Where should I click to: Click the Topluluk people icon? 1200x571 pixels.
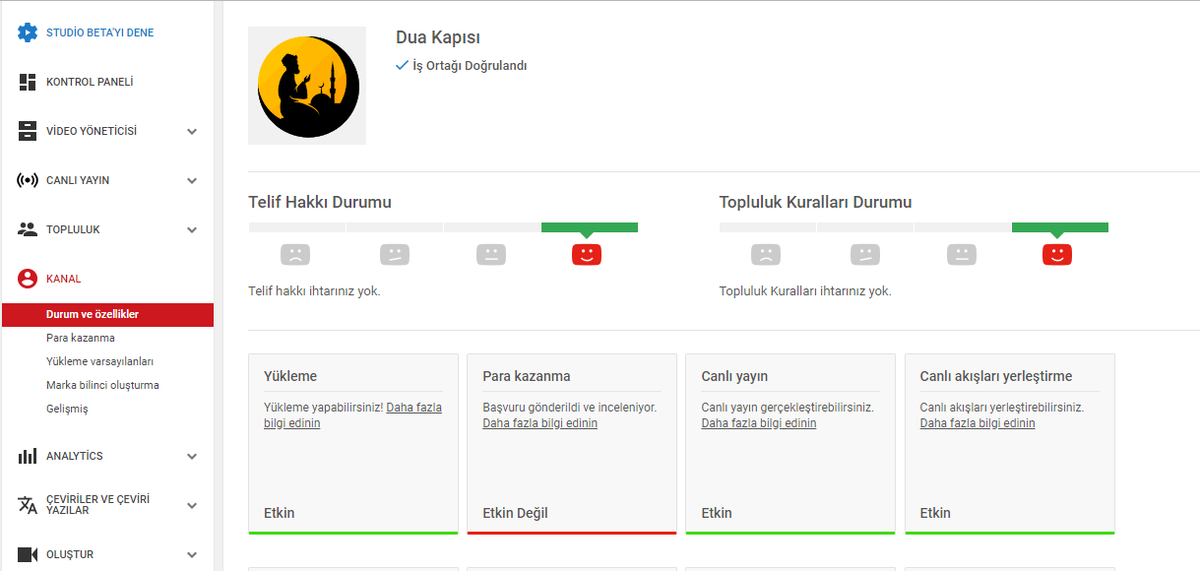tap(28, 229)
